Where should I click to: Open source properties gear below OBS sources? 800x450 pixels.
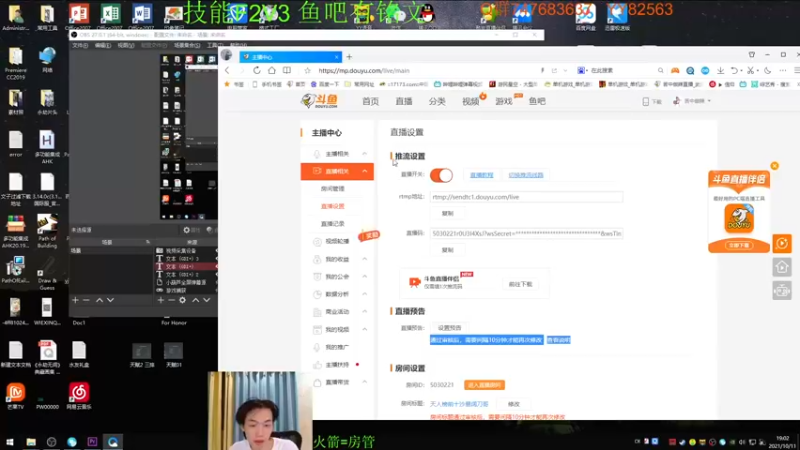(182, 300)
